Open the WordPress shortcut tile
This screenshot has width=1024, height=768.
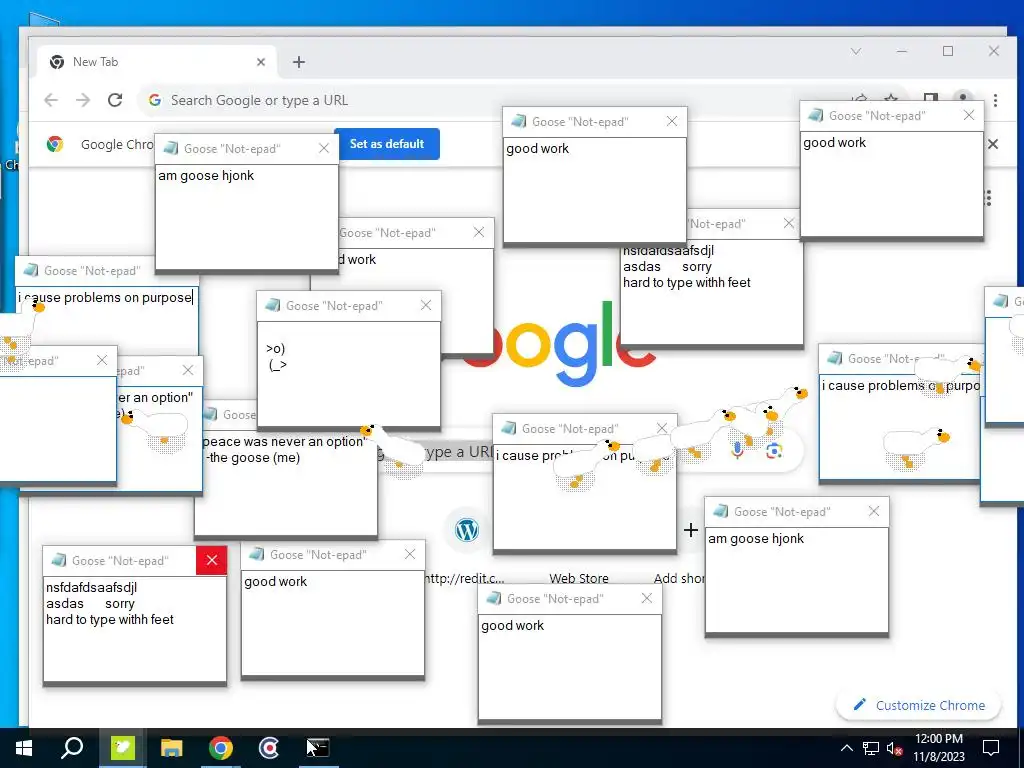click(467, 530)
